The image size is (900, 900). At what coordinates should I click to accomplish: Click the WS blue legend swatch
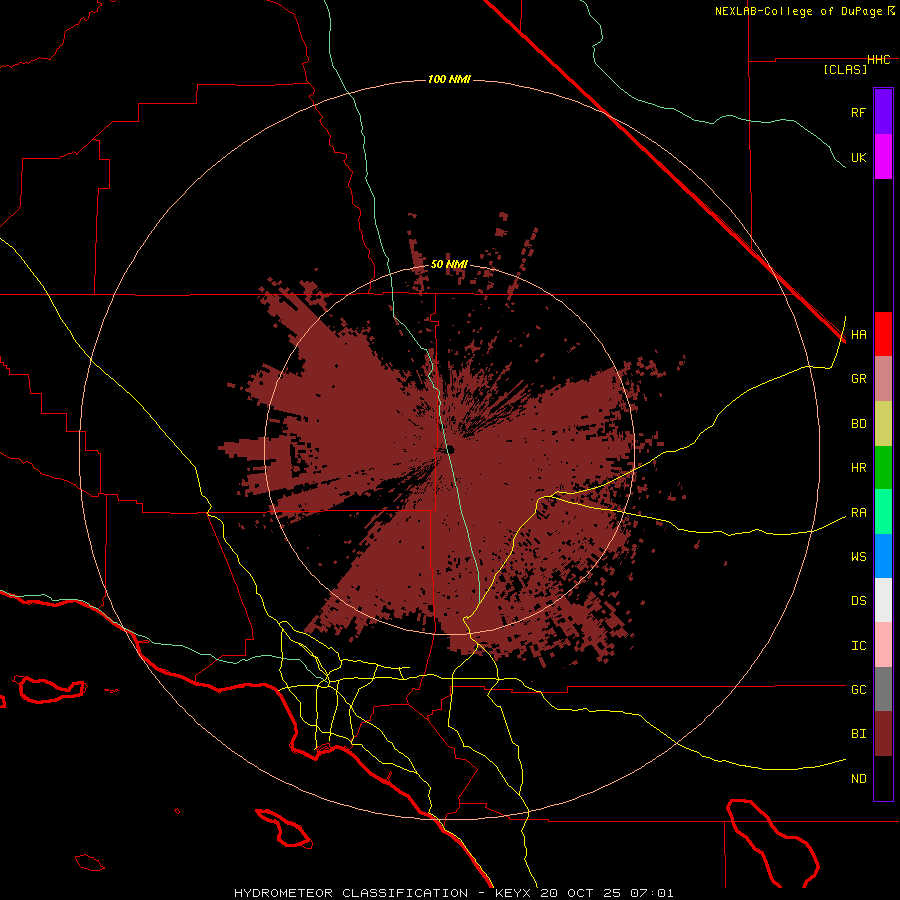click(x=883, y=556)
